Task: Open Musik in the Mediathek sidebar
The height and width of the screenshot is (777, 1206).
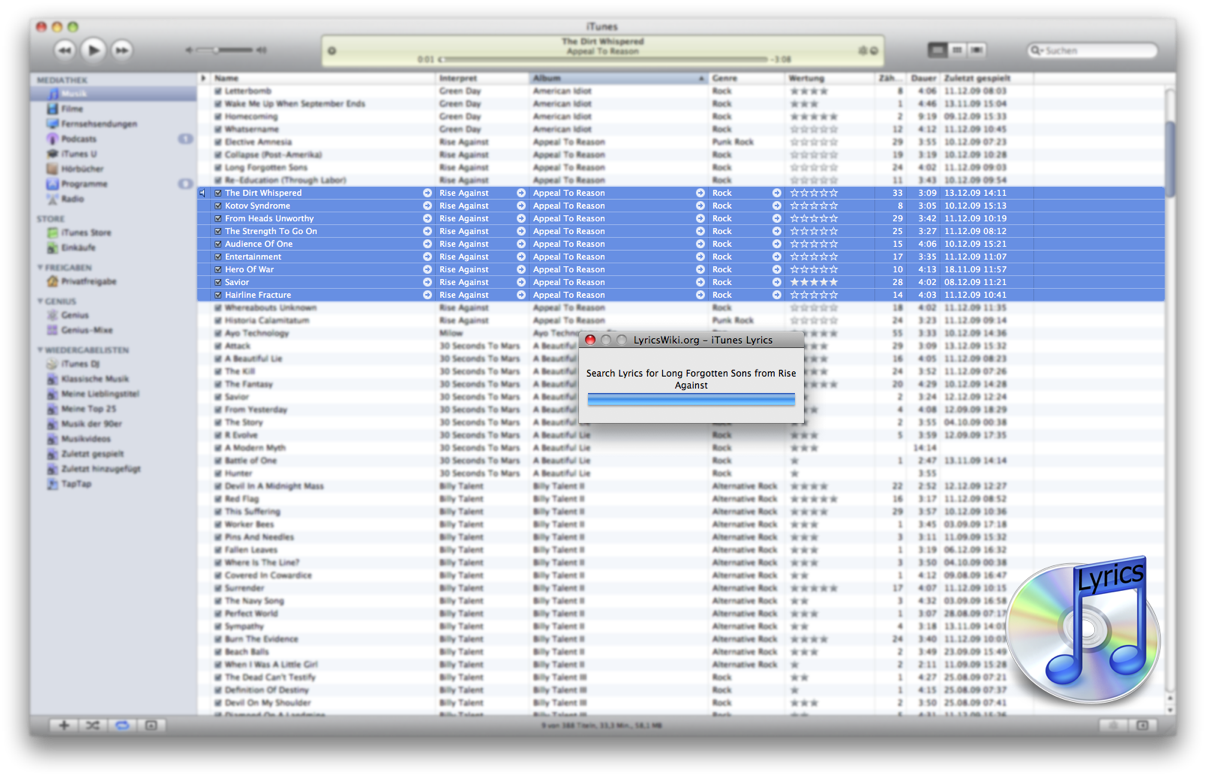Action: click(115, 94)
